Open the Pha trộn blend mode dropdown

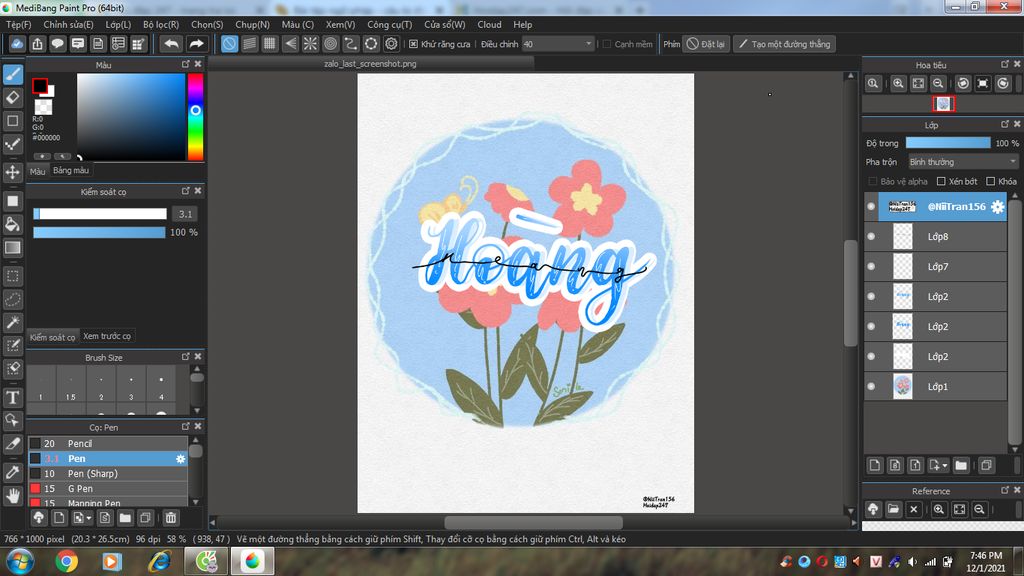click(x=963, y=161)
